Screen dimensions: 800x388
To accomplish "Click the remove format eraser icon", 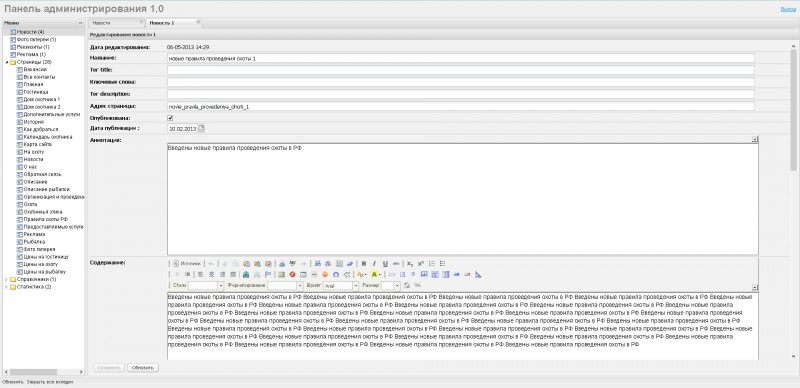I will pyautogui.click(x=350, y=263).
